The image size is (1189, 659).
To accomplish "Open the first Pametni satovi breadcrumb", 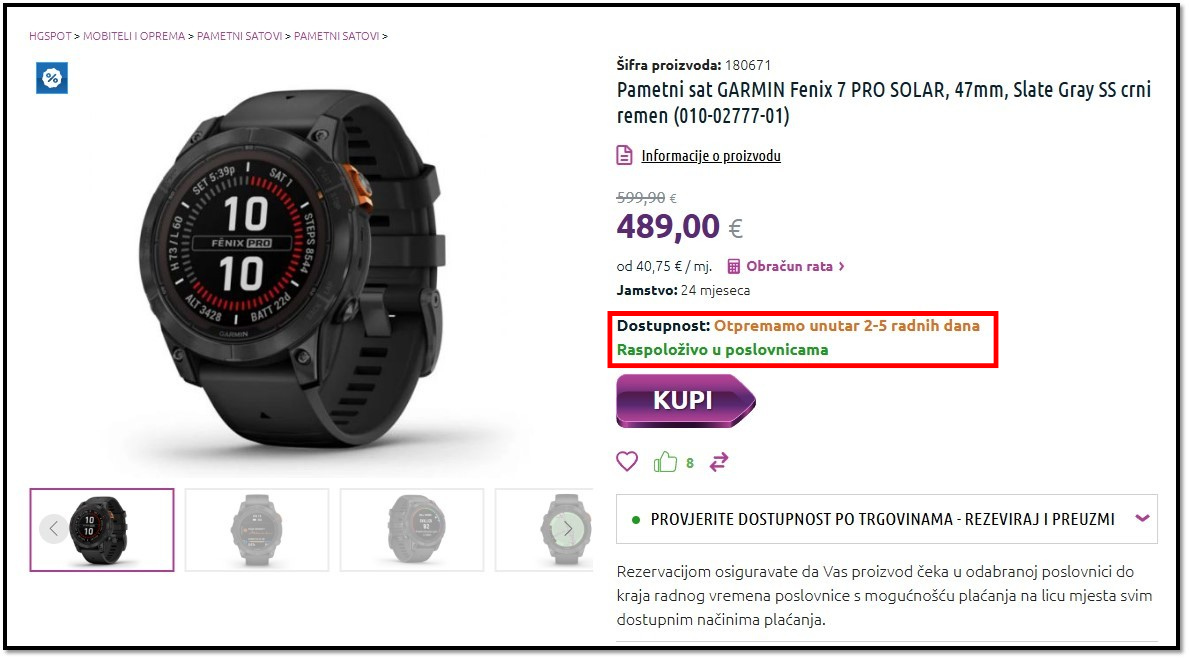I will [240, 36].
